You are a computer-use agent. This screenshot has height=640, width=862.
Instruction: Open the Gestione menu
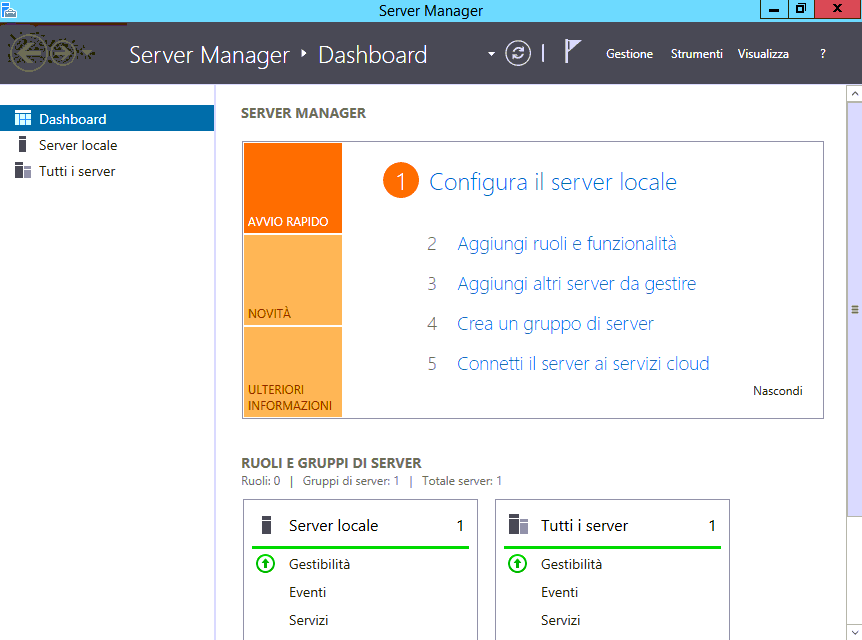tap(629, 54)
